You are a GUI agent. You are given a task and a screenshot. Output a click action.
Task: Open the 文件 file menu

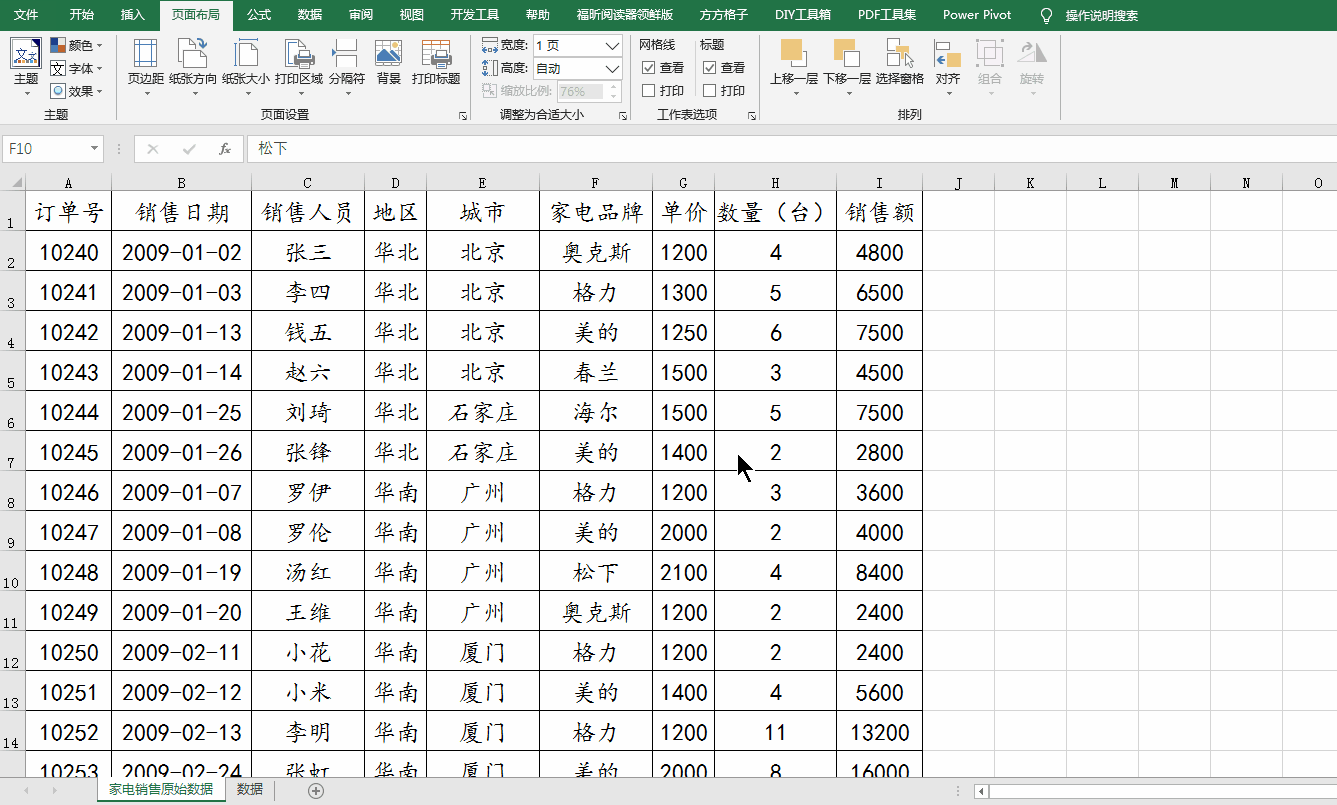pyautogui.click(x=26, y=15)
